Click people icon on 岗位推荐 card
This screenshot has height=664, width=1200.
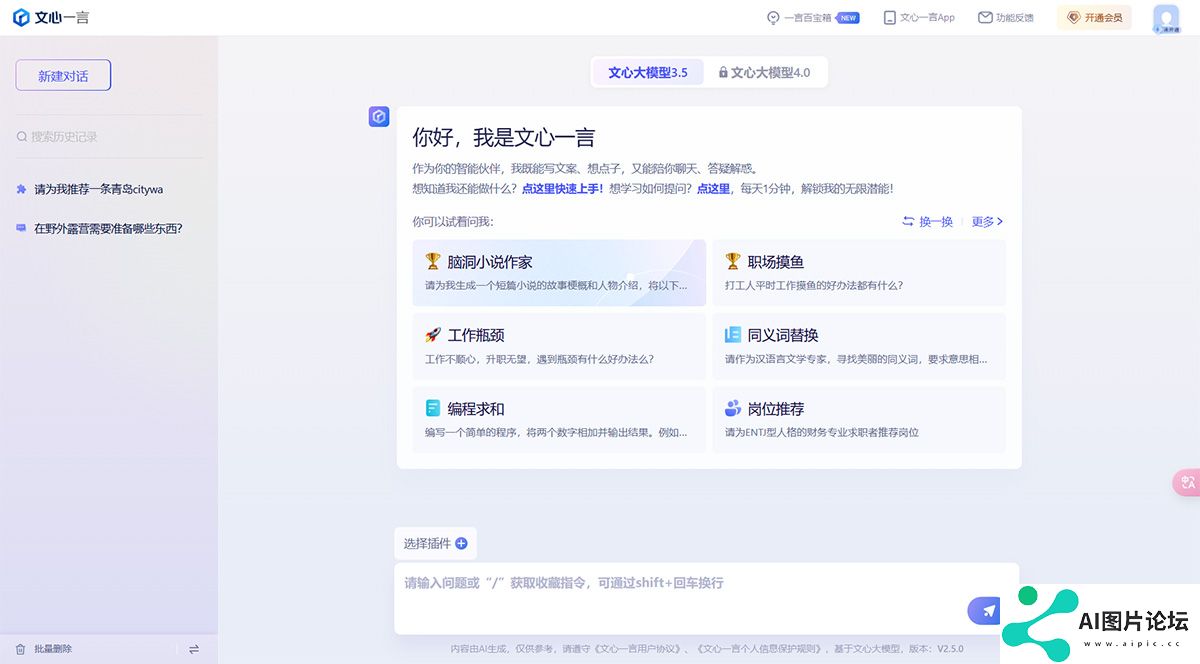click(733, 408)
